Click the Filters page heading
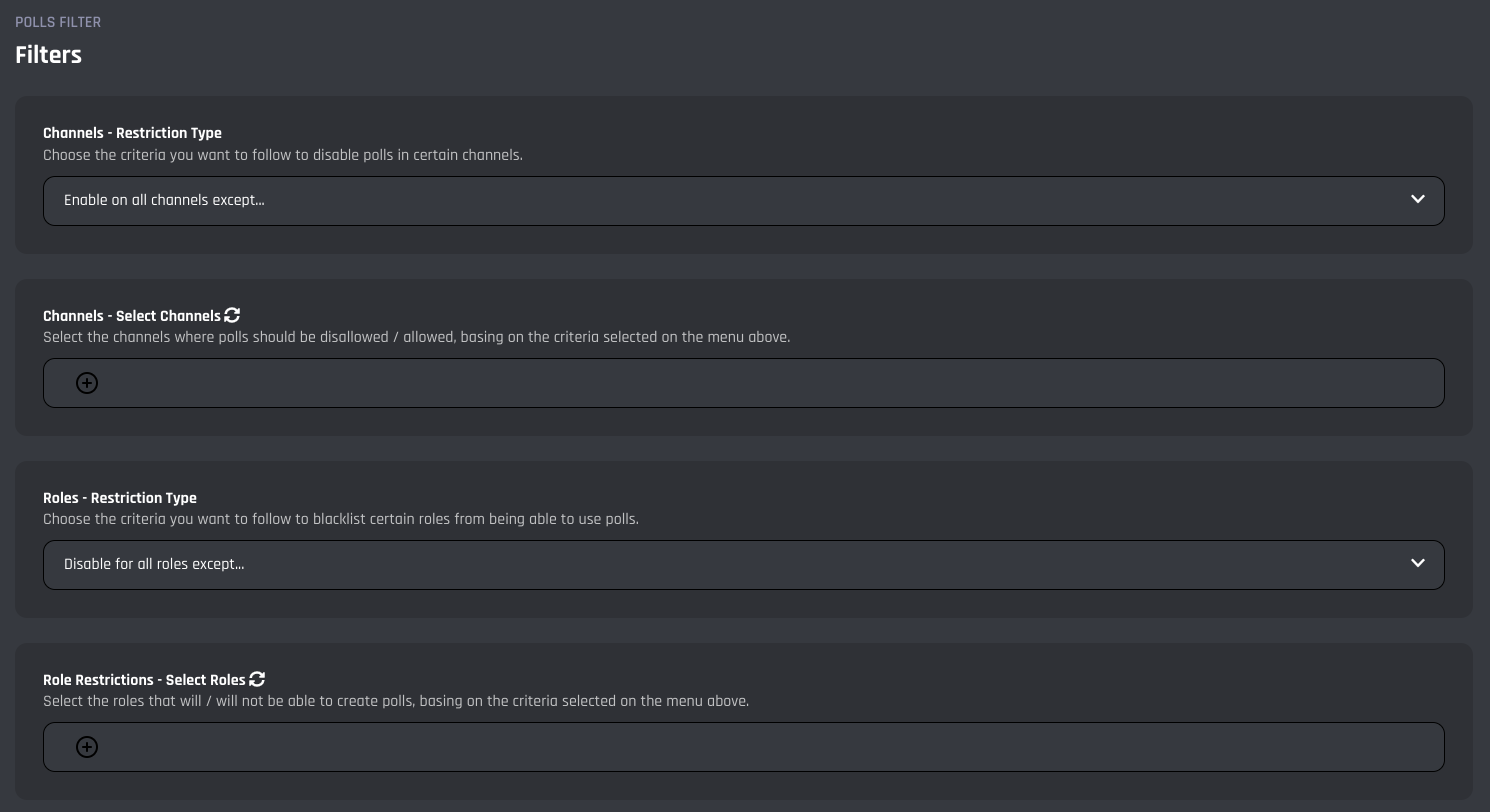Screen dimensions: 1490x812 click(48, 55)
